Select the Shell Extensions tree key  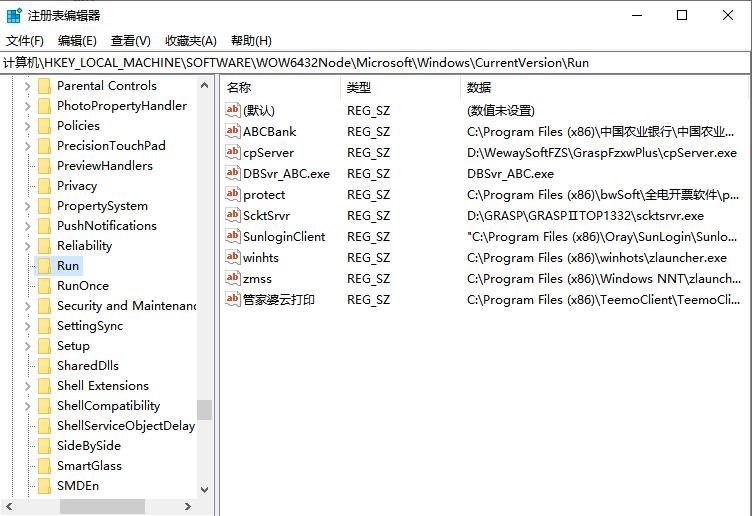(103, 386)
